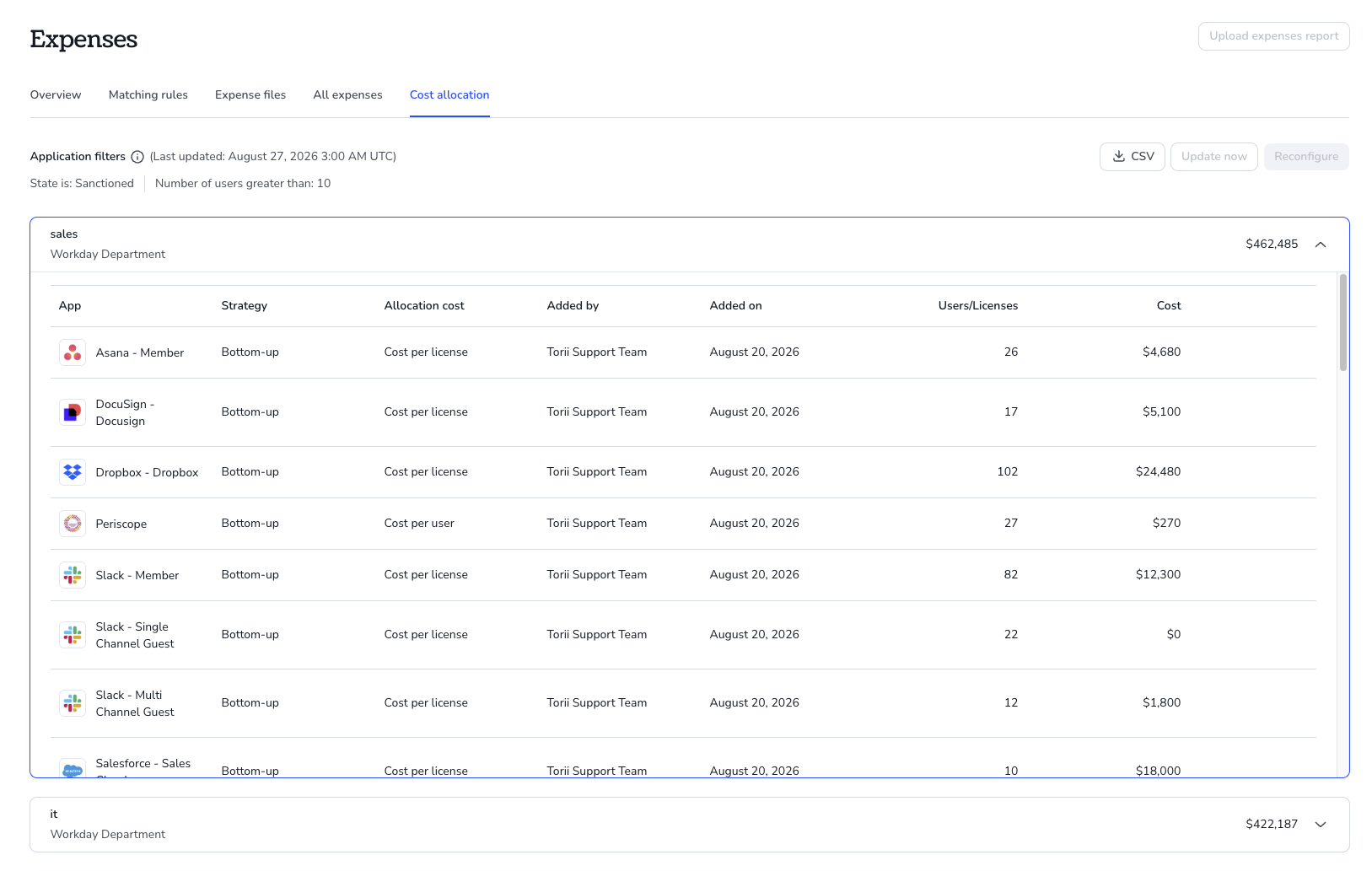The width and height of the screenshot is (1372, 871).
Task: Expand the it department section
Action: coord(1321,825)
